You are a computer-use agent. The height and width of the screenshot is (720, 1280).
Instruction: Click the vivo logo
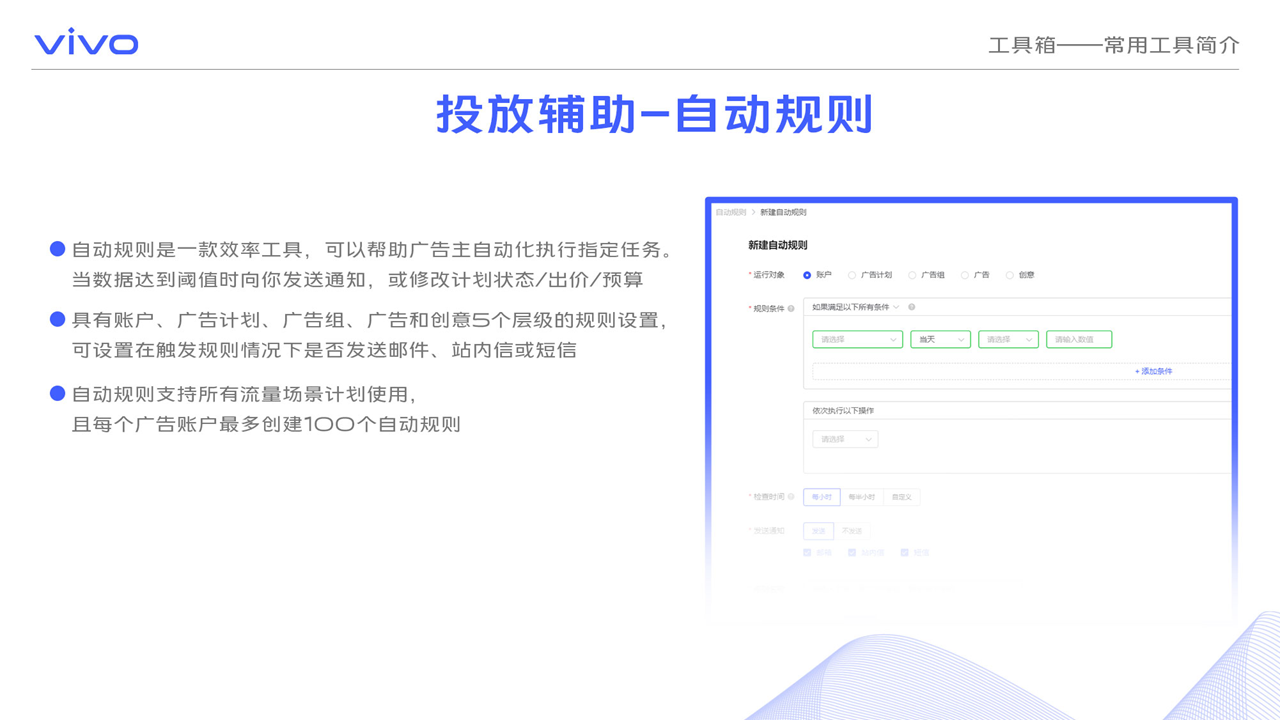pyautogui.click(x=86, y=43)
